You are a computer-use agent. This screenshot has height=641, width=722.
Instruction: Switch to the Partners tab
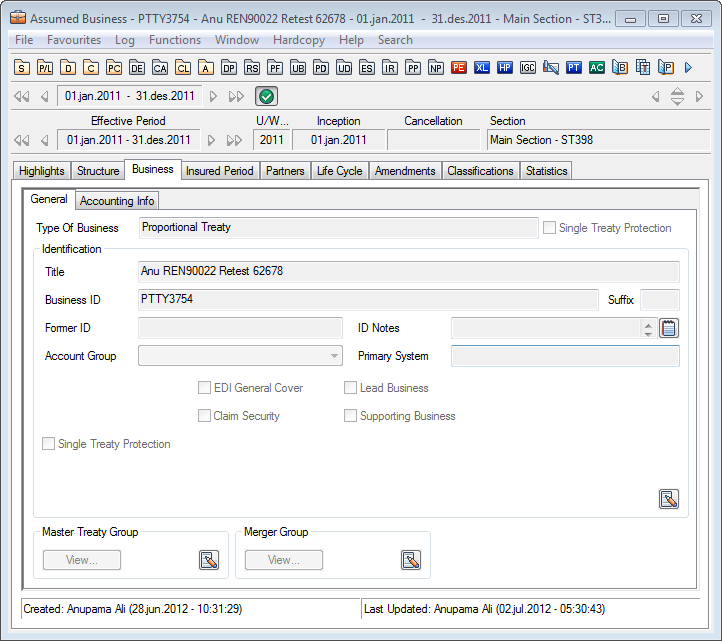(x=285, y=171)
